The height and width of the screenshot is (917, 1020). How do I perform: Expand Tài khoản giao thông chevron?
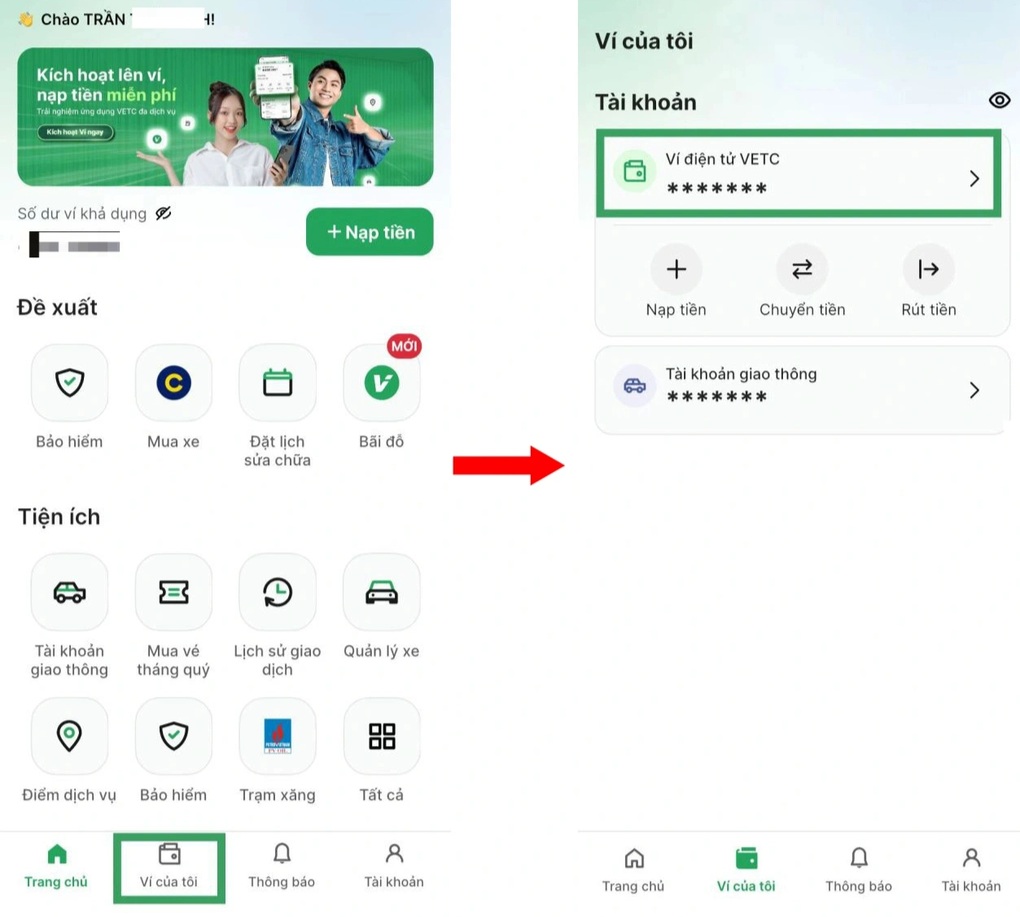pos(974,390)
